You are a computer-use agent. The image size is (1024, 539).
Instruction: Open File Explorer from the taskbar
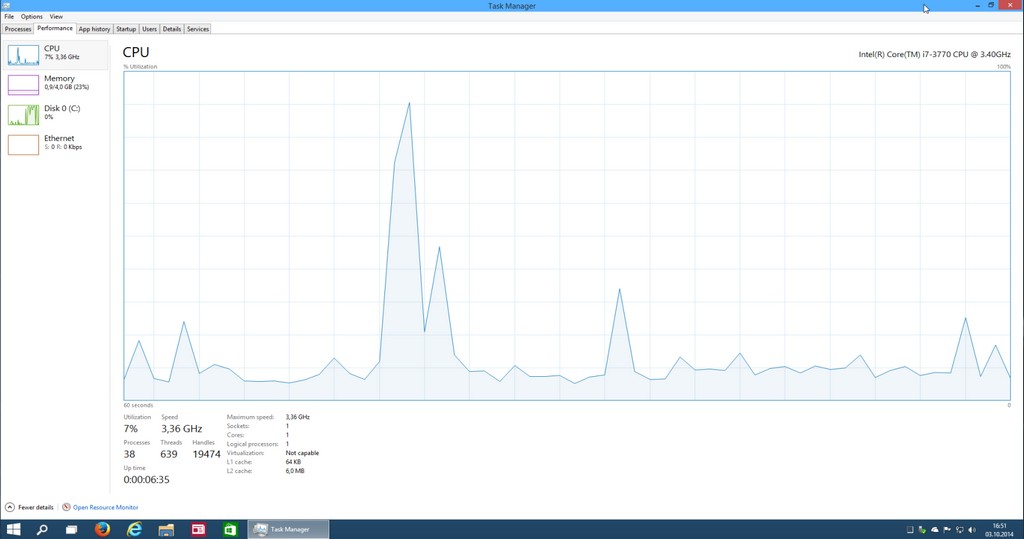166,529
